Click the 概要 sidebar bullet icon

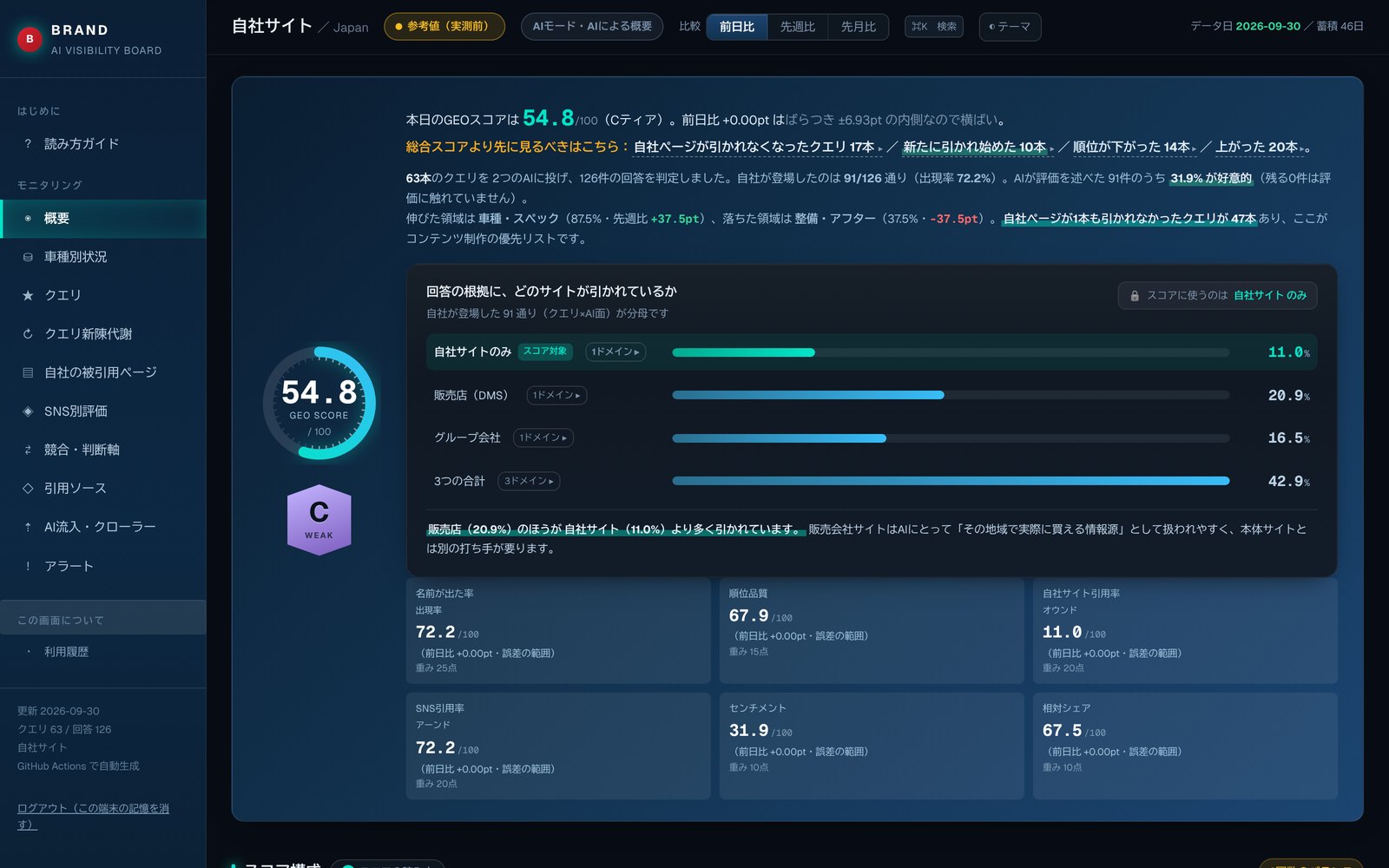point(28,219)
